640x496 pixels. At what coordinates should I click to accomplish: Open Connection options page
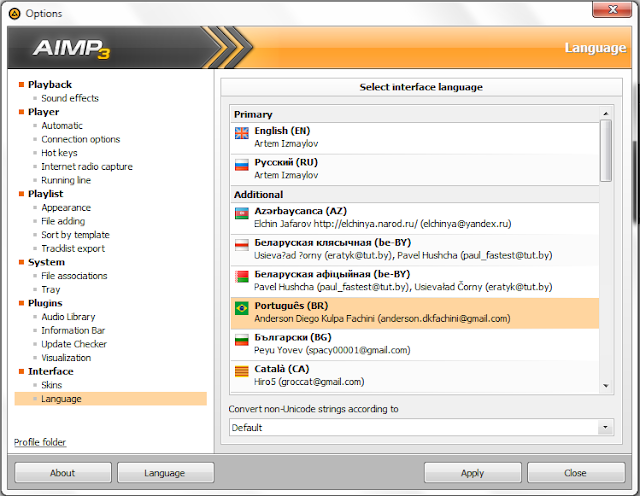[81, 139]
